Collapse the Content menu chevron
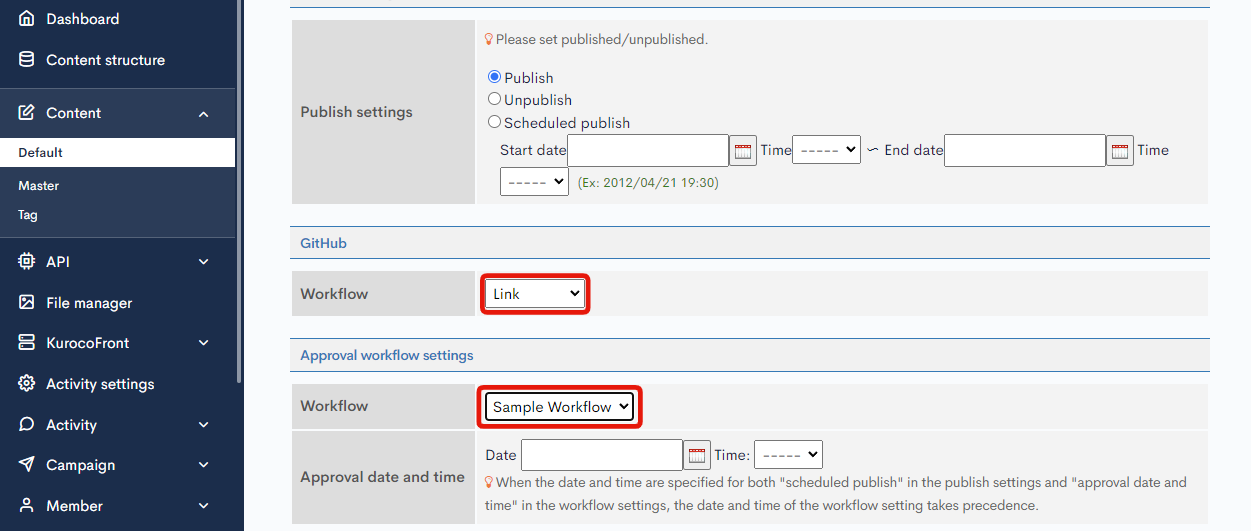This screenshot has width=1251, height=531. coord(204,114)
